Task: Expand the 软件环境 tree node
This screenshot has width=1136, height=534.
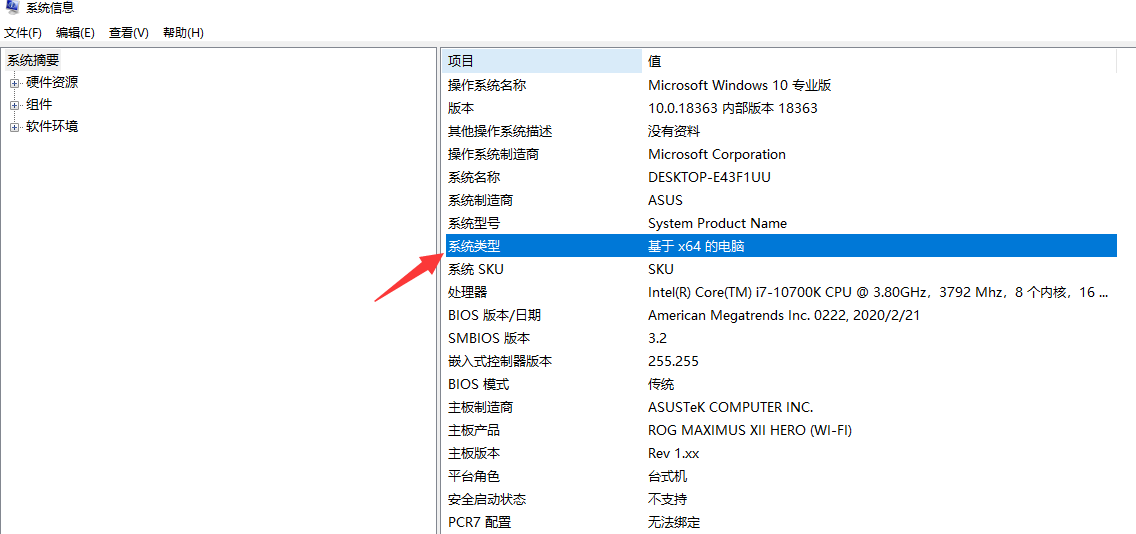Action: point(14,128)
